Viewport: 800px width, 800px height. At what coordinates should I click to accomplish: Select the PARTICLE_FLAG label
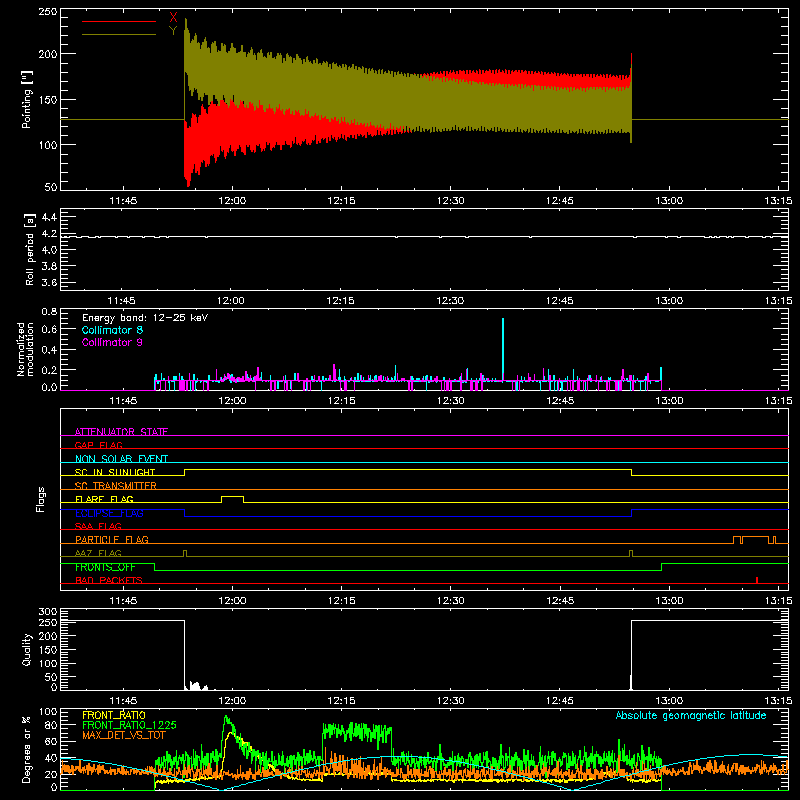click(112, 539)
